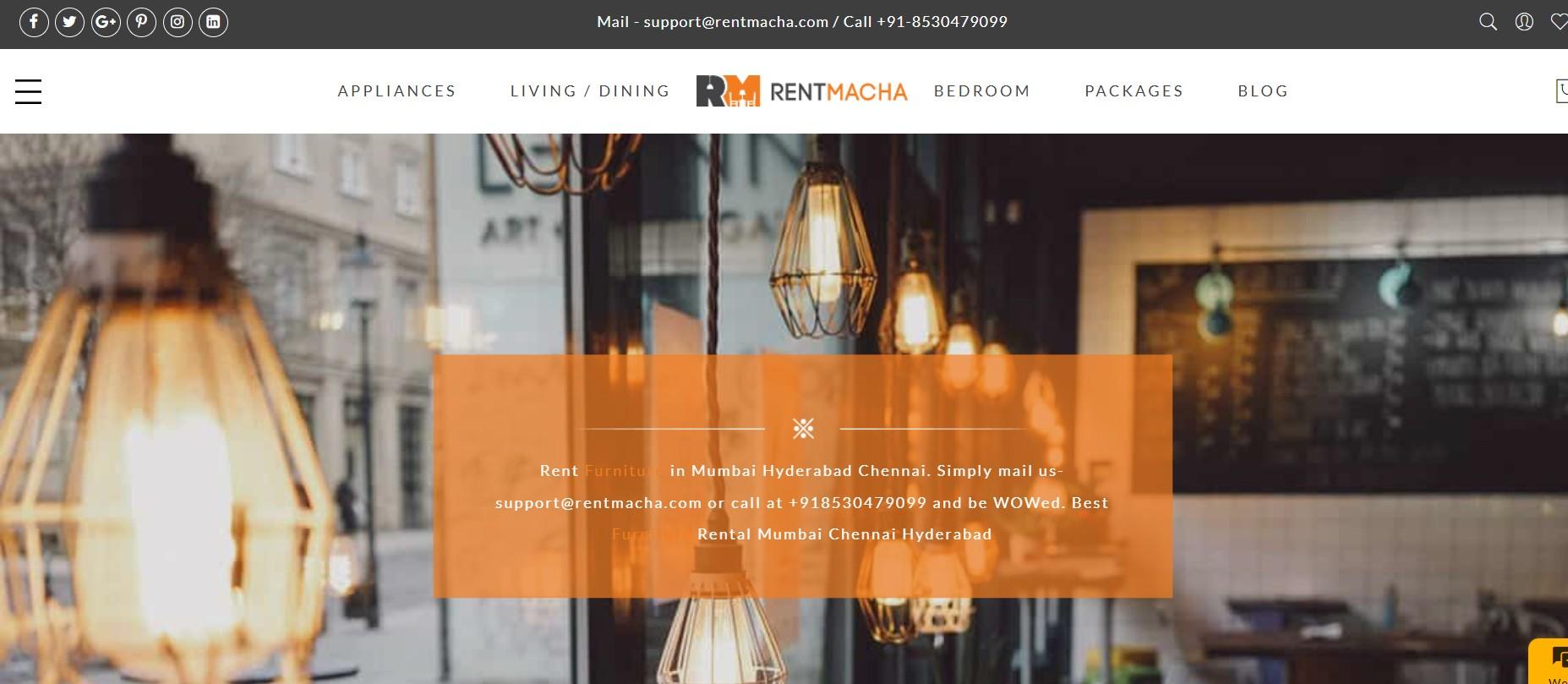The image size is (1568, 684).
Task: Open the Instagram social icon
Action: point(178,22)
